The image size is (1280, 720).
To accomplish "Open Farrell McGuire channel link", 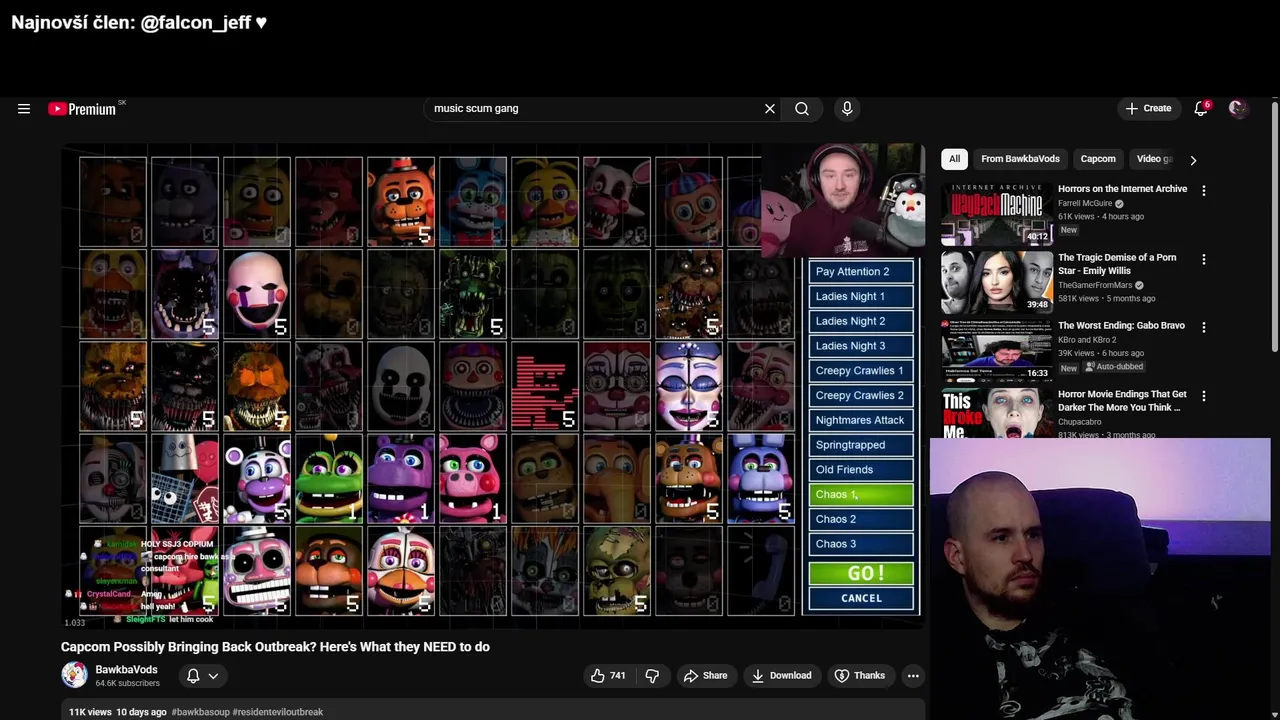I will [x=1085, y=203].
